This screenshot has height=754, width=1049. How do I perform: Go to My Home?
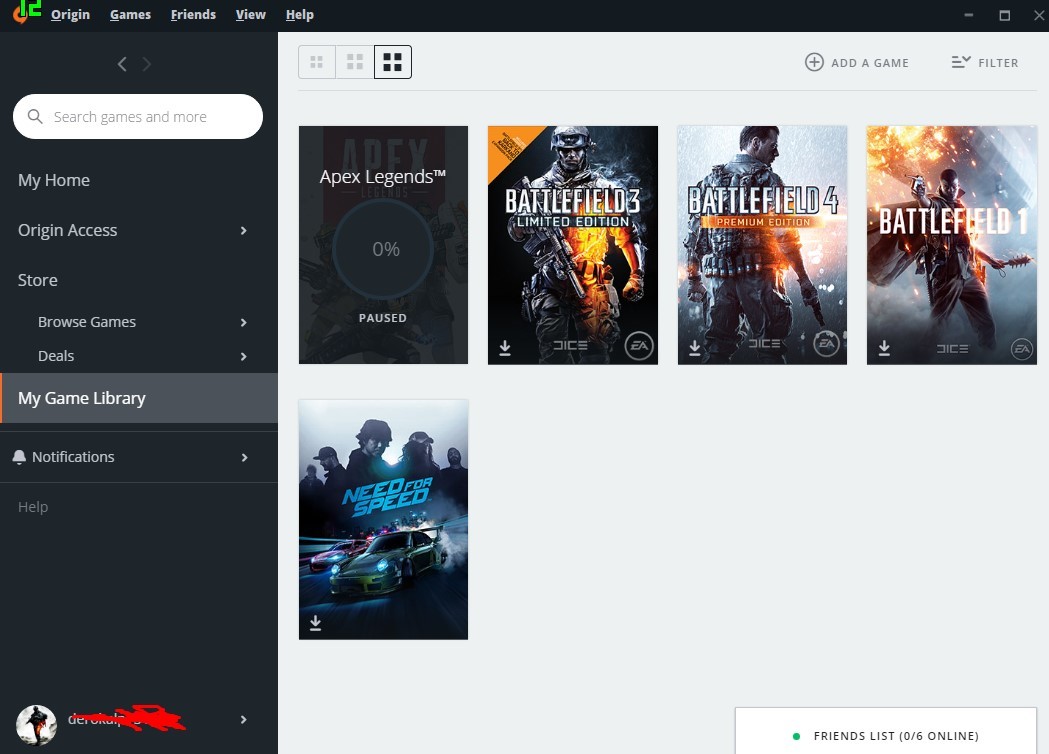pos(54,180)
